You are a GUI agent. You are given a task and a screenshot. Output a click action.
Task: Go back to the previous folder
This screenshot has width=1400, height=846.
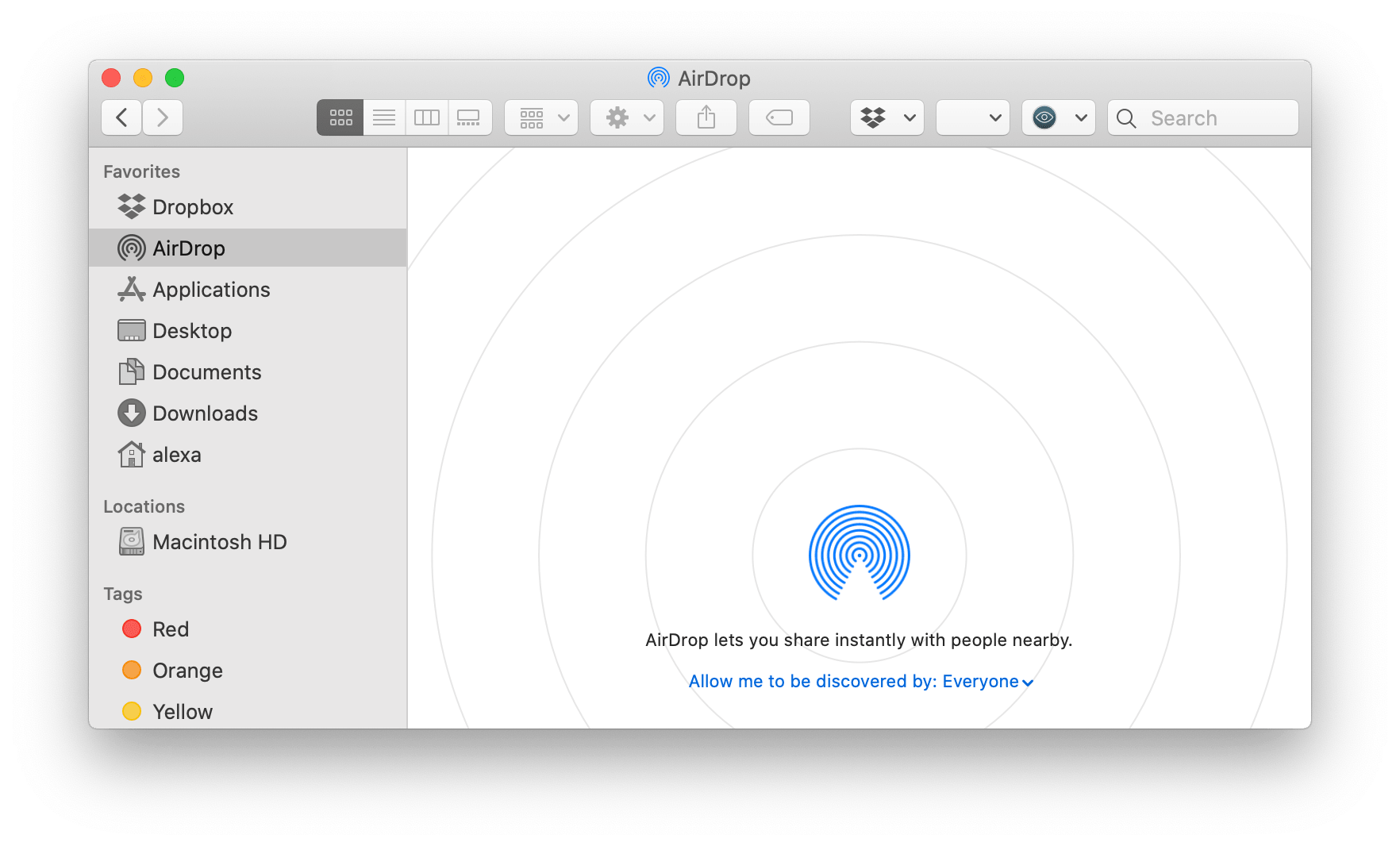click(x=121, y=117)
